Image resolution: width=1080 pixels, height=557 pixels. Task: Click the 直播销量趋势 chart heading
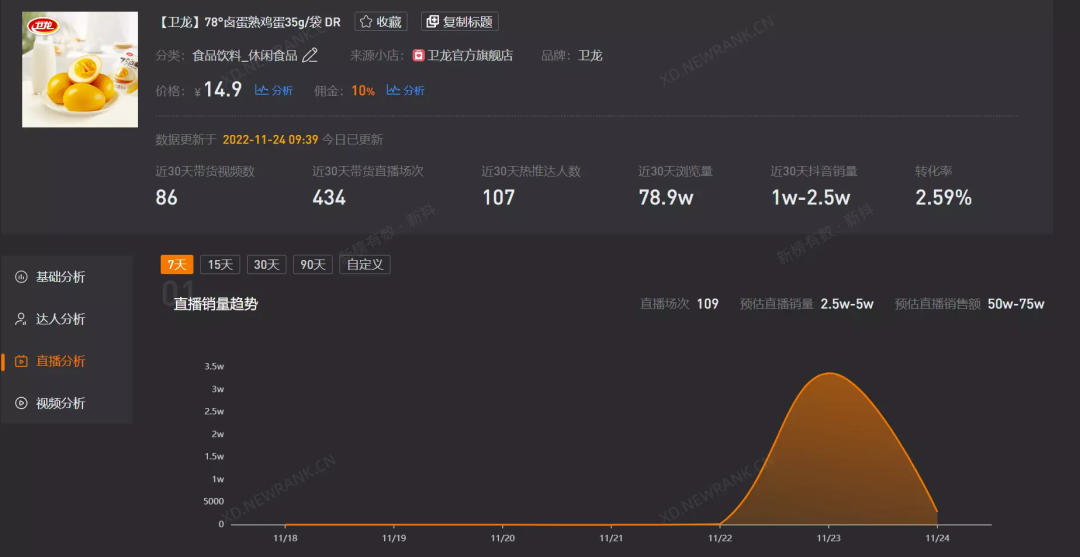click(216, 304)
